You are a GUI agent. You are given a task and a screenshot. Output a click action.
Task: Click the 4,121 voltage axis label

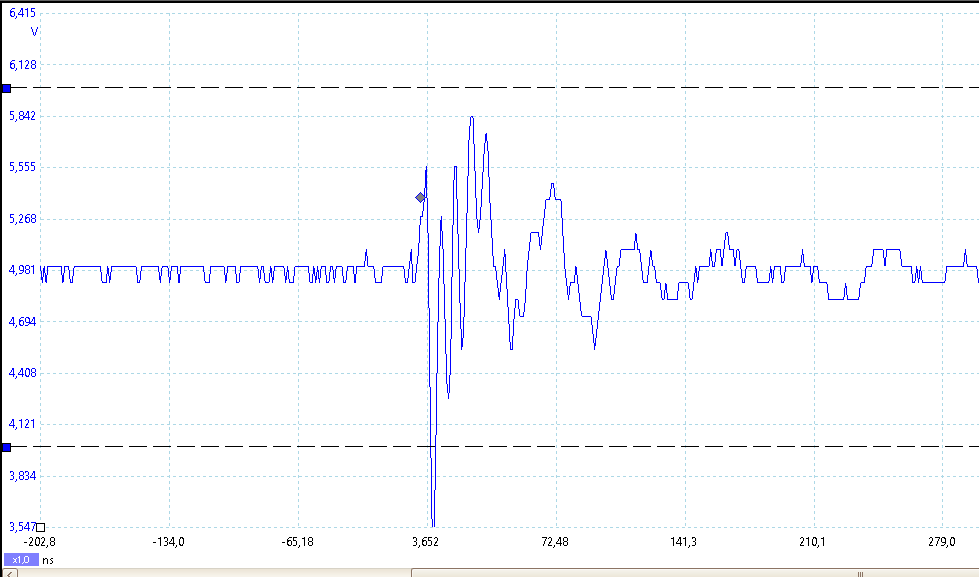(22, 424)
